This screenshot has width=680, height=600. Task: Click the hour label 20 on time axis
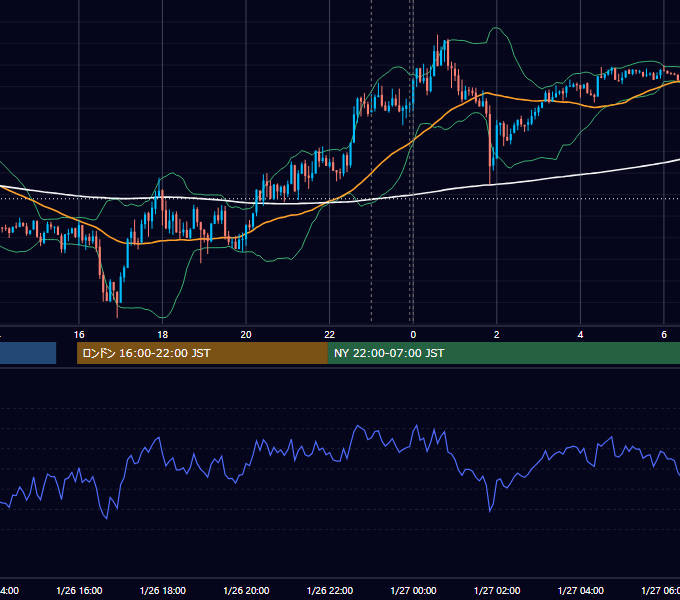(x=246, y=335)
